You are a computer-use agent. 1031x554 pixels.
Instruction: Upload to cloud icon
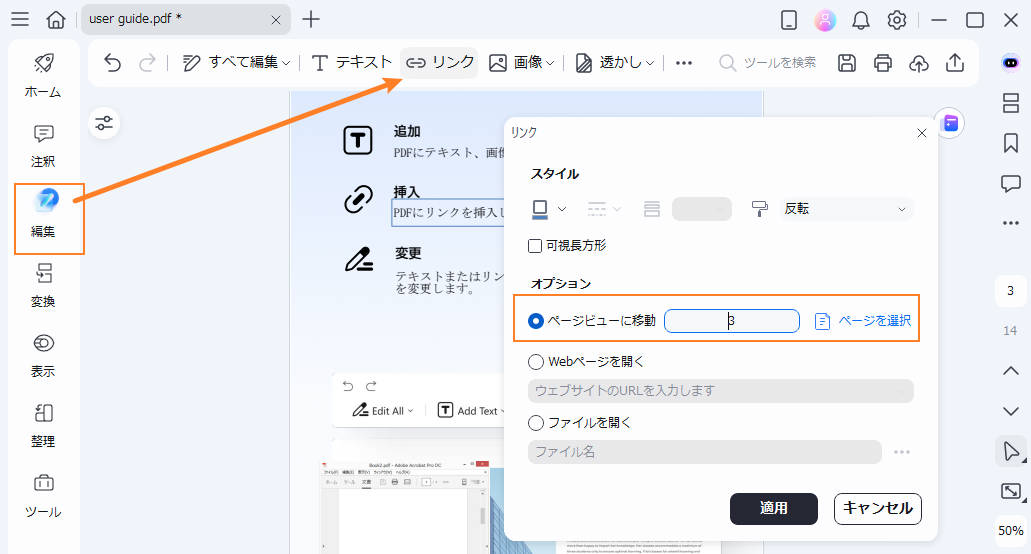(919, 63)
